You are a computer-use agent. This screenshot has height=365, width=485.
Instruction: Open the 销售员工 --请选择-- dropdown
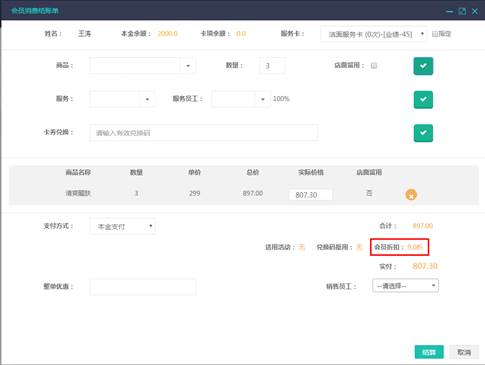tap(405, 286)
